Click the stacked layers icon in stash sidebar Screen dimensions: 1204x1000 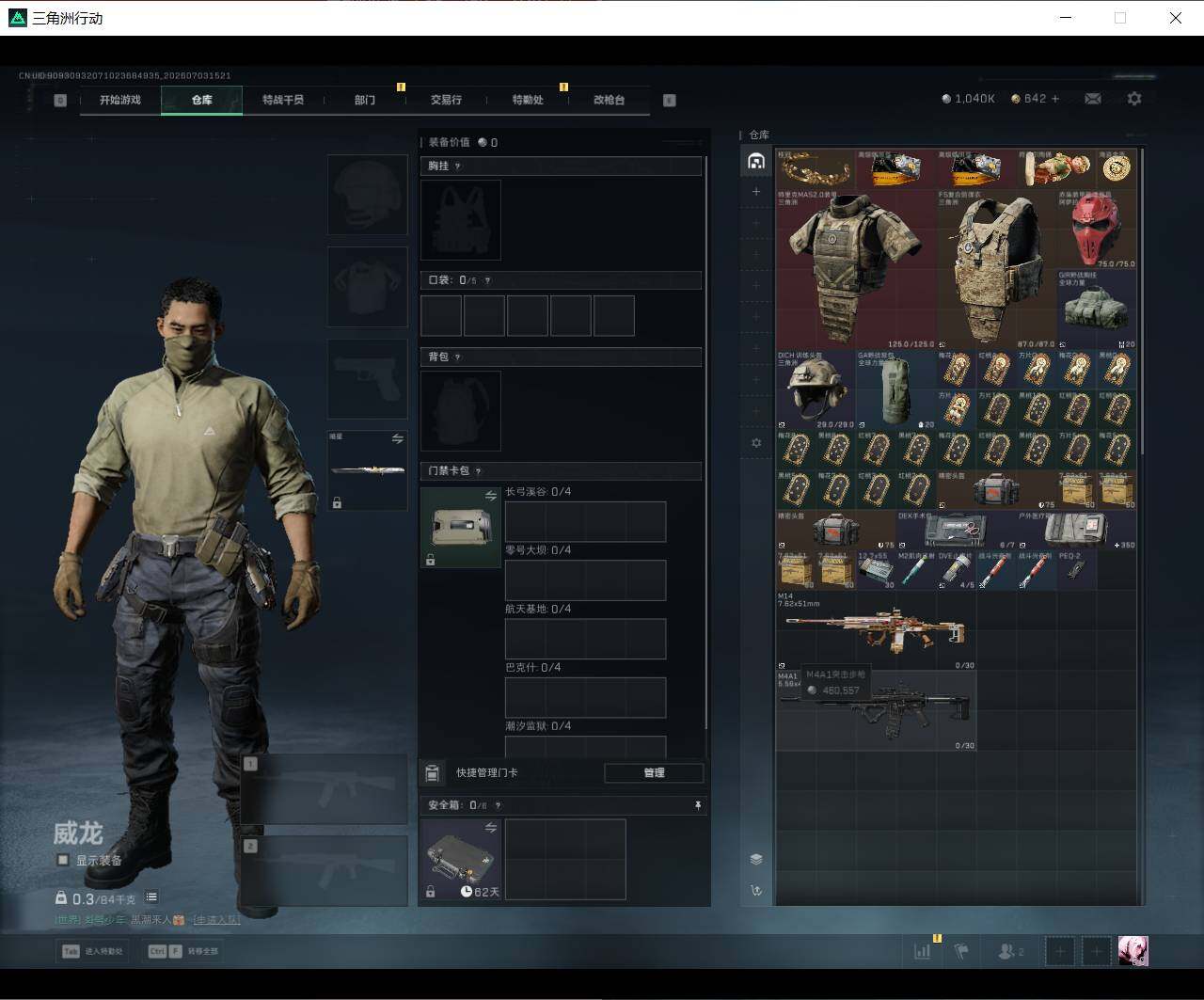(756, 859)
